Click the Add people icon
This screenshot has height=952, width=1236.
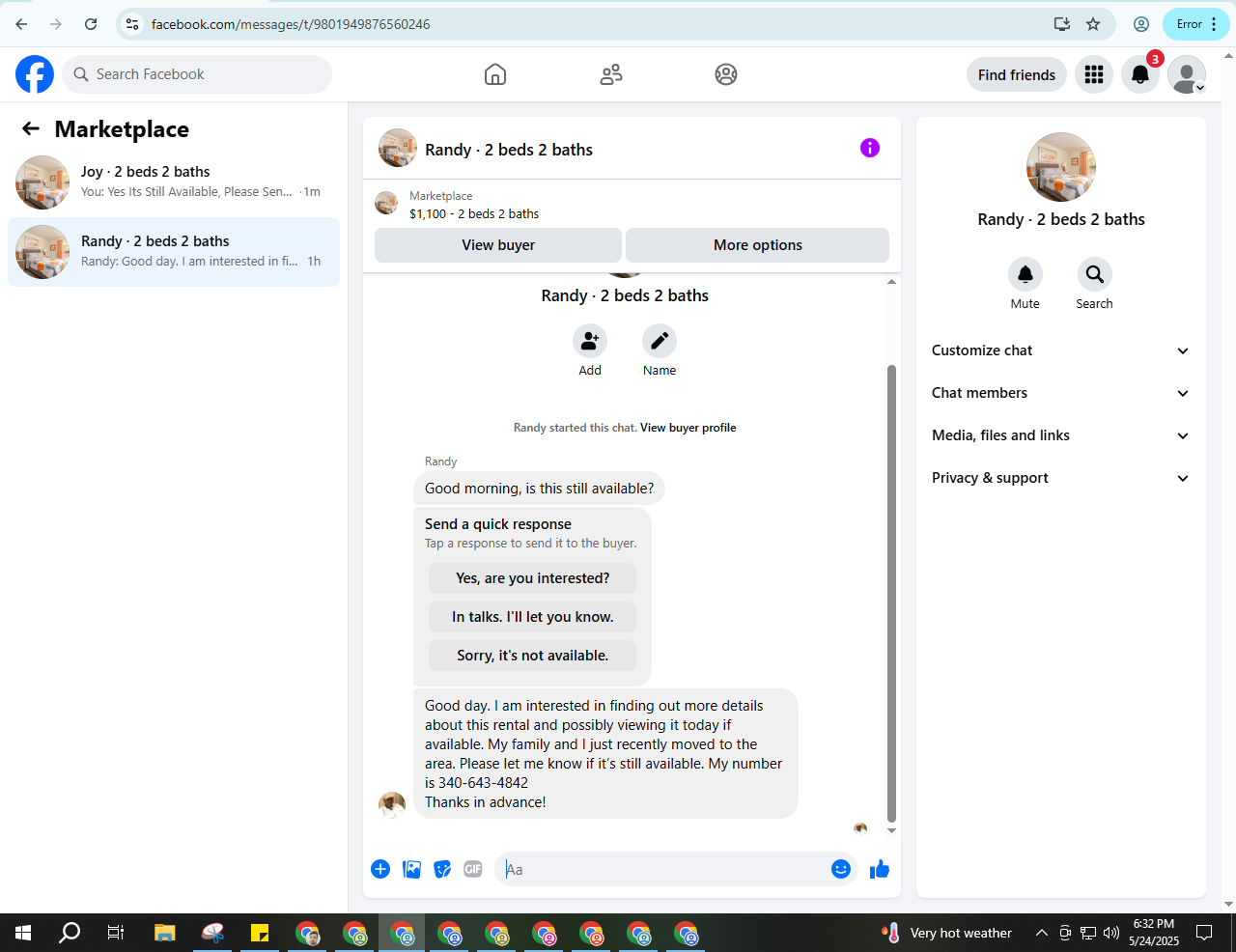[590, 341]
